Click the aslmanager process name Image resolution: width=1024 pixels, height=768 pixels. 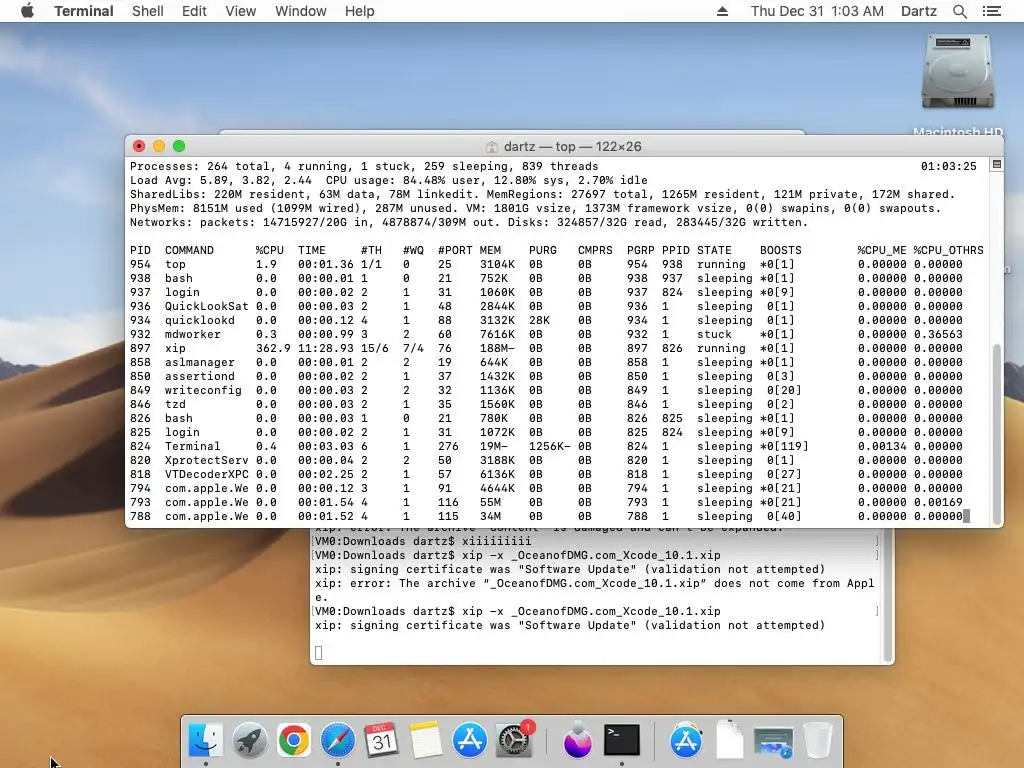coord(199,362)
